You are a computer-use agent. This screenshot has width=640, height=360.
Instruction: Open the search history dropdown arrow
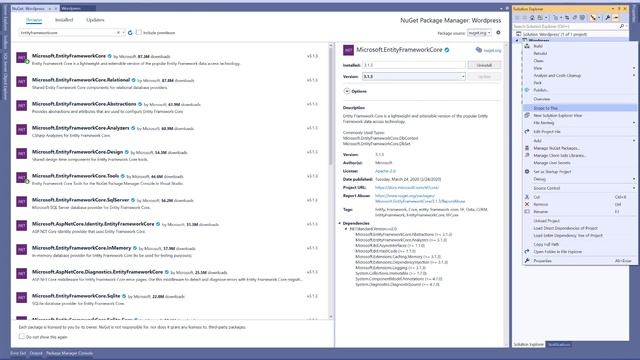tap(123, 33)
